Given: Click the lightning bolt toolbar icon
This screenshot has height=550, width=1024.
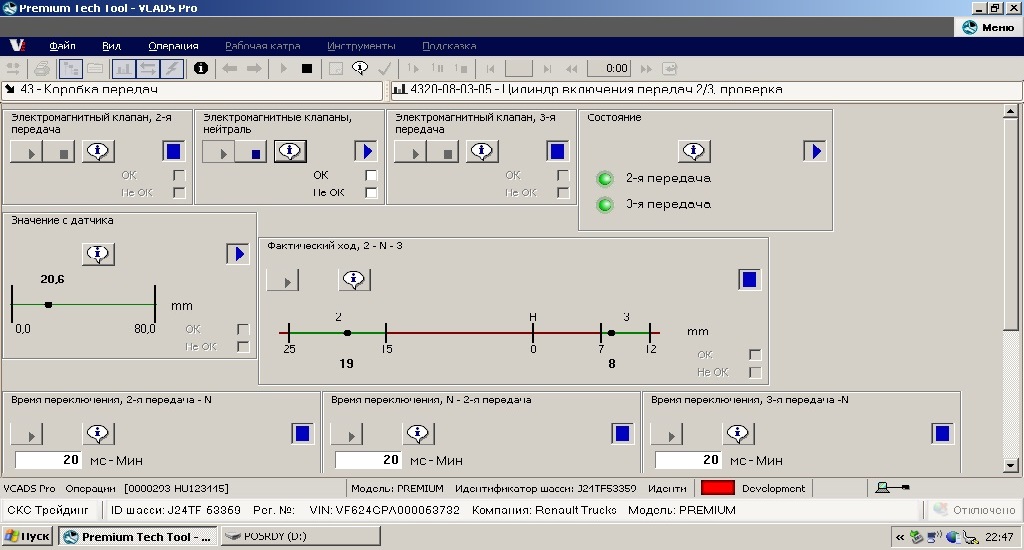Looking at the screenshot, I should point(172,69).
